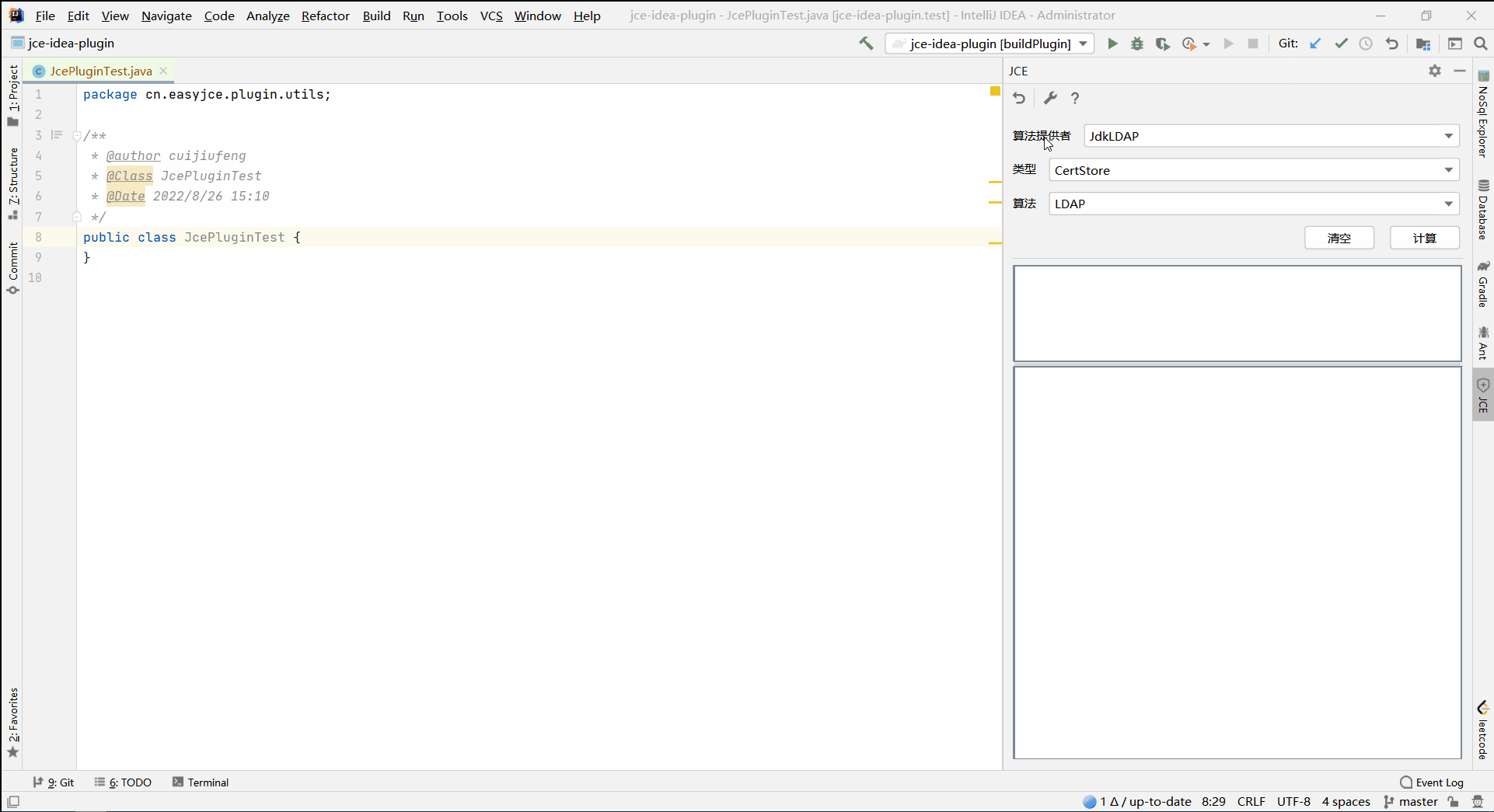
Task: Click the tool window quick-access icon
Action: 13,802
